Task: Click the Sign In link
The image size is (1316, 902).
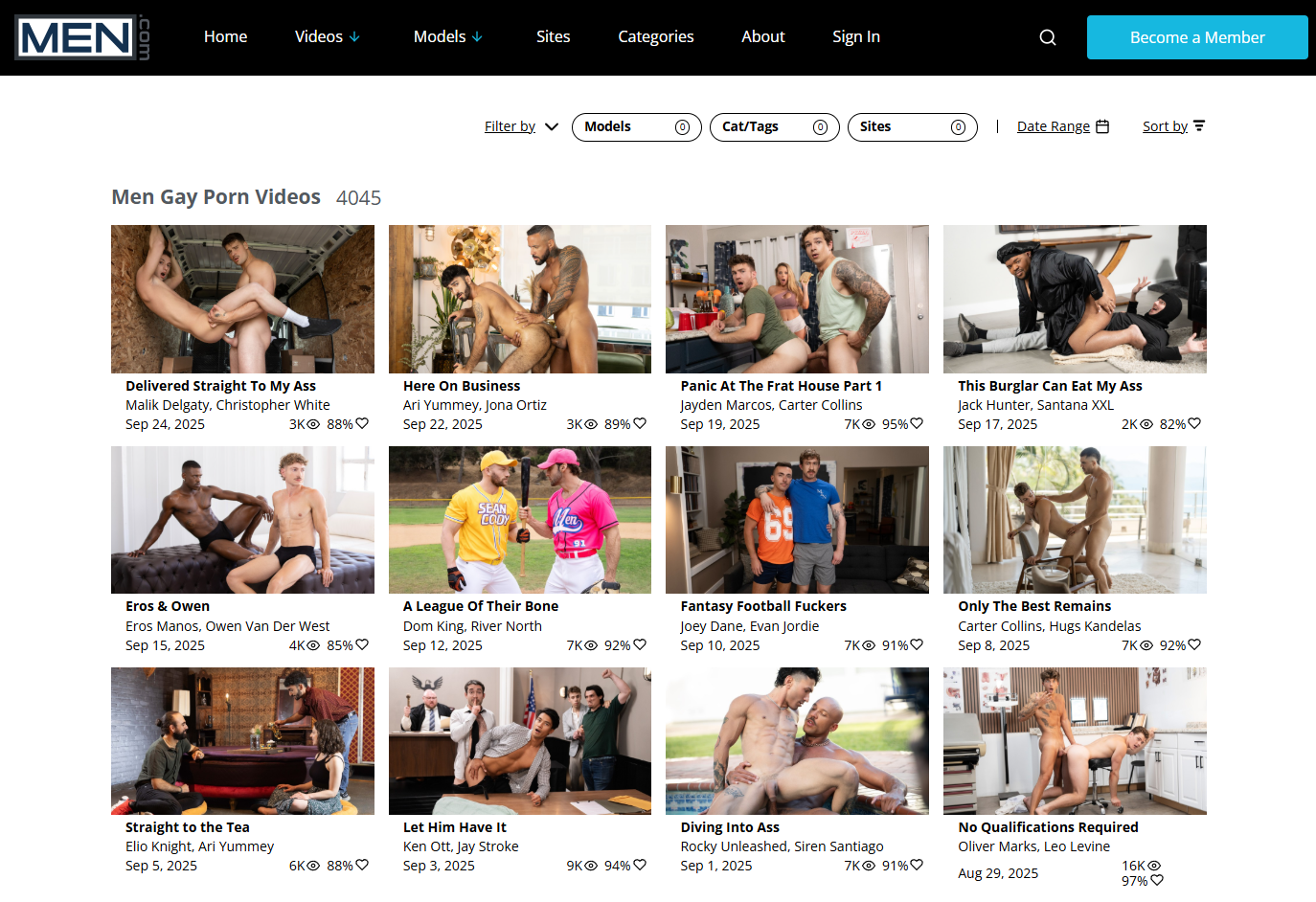Action: coord(855,36)
